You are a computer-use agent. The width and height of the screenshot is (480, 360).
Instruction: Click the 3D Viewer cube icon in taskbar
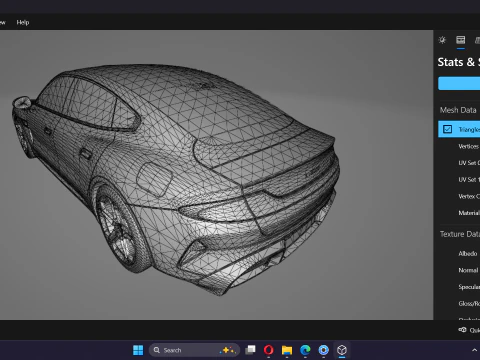tap(342, 350)
